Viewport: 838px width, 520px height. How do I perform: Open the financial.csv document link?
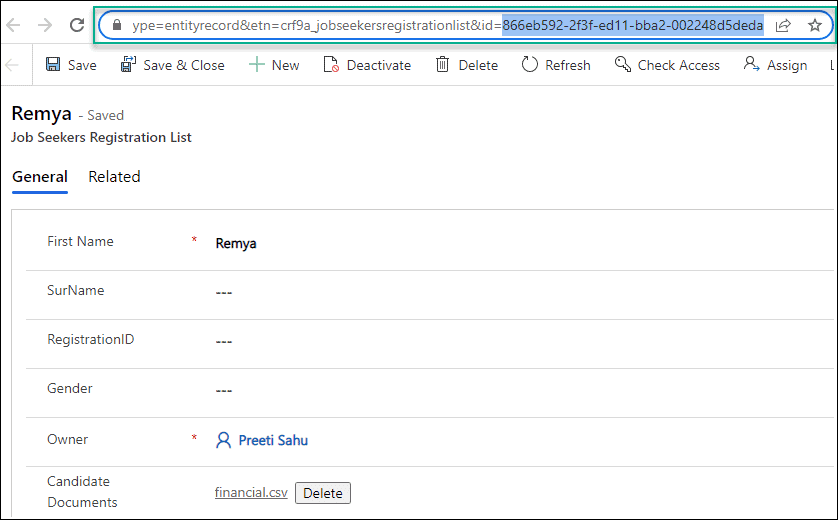point(251,492)
